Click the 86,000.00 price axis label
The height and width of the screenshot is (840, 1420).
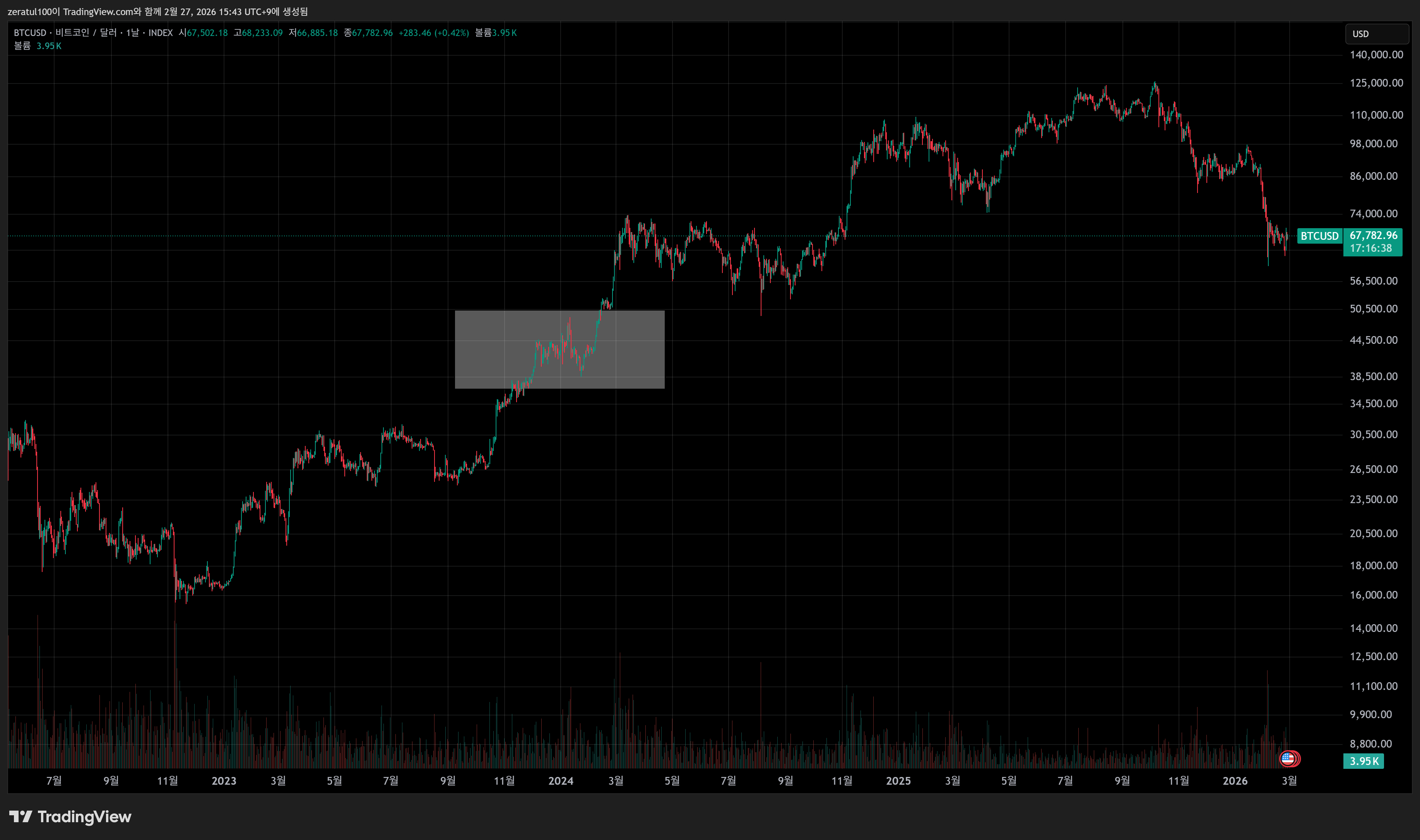click(x=1374, y=177)
